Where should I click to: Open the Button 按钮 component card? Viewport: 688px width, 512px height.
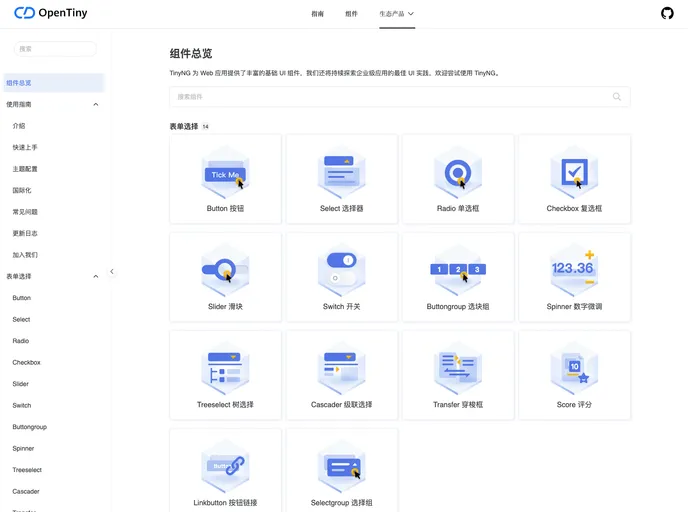pyautogui.click(x=227, y=179)
